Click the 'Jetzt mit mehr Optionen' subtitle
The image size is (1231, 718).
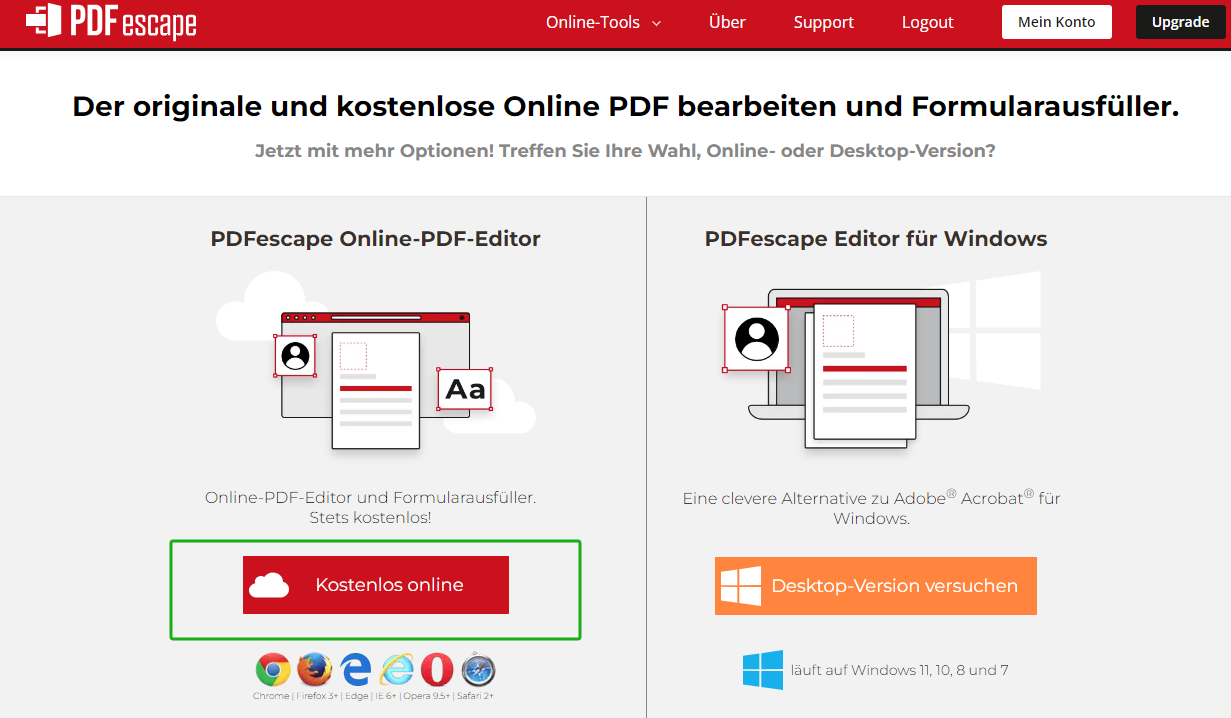pyautogui.click(x=625, y=151)
